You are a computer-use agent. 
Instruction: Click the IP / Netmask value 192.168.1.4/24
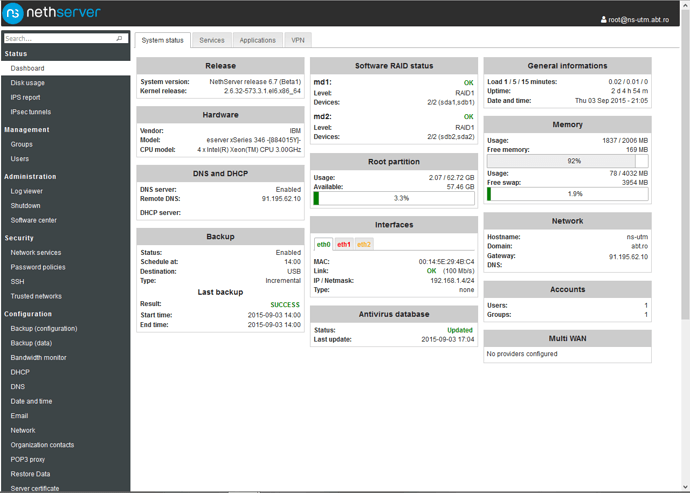pos(452,280)
